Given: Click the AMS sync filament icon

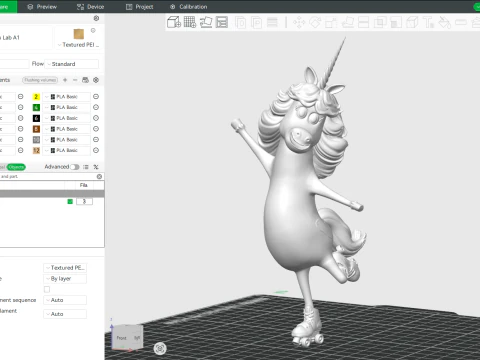Looking at the screenshot, I should click(85, 80).
